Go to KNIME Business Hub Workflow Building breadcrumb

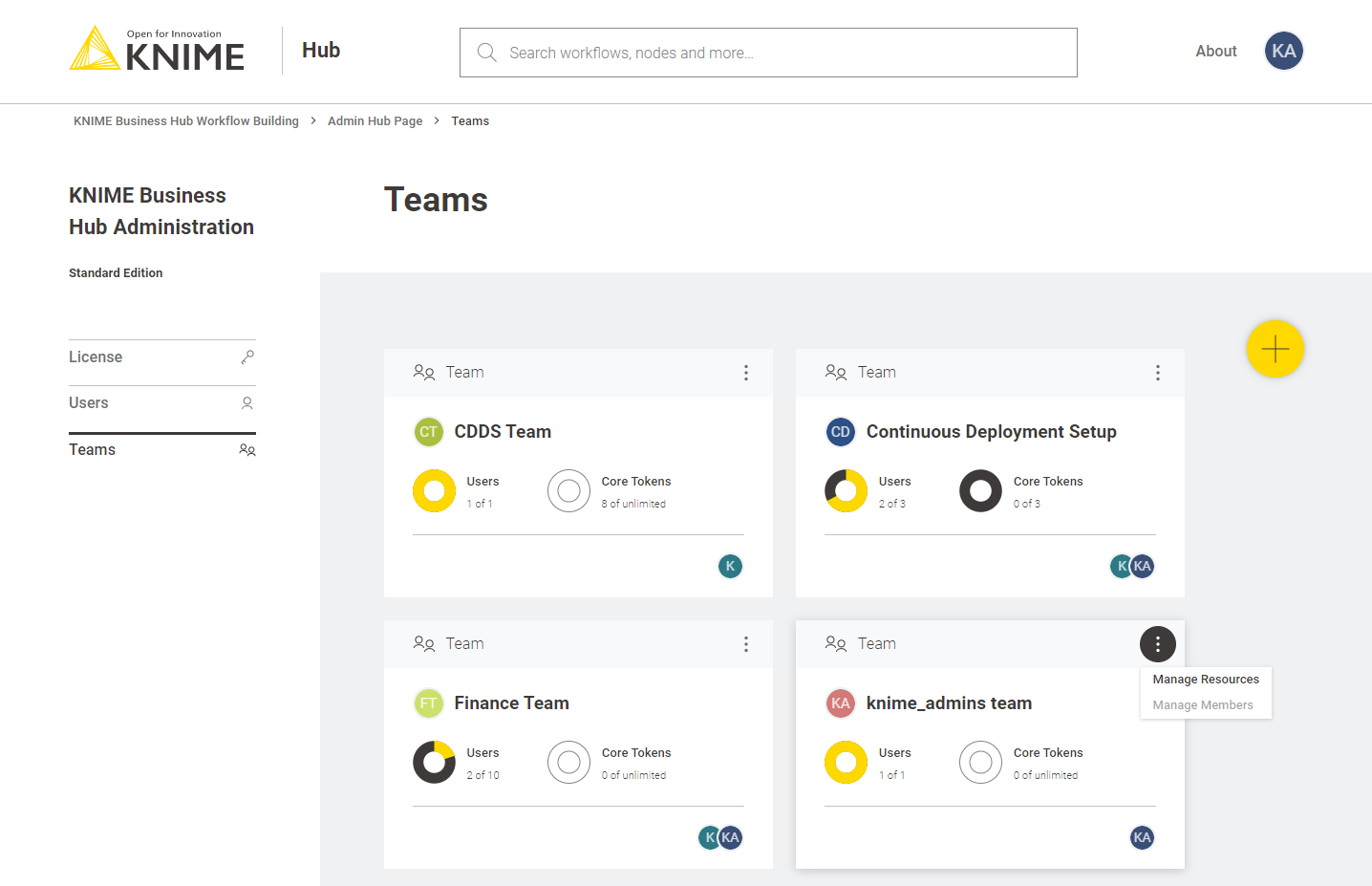[x=186, y=121]
